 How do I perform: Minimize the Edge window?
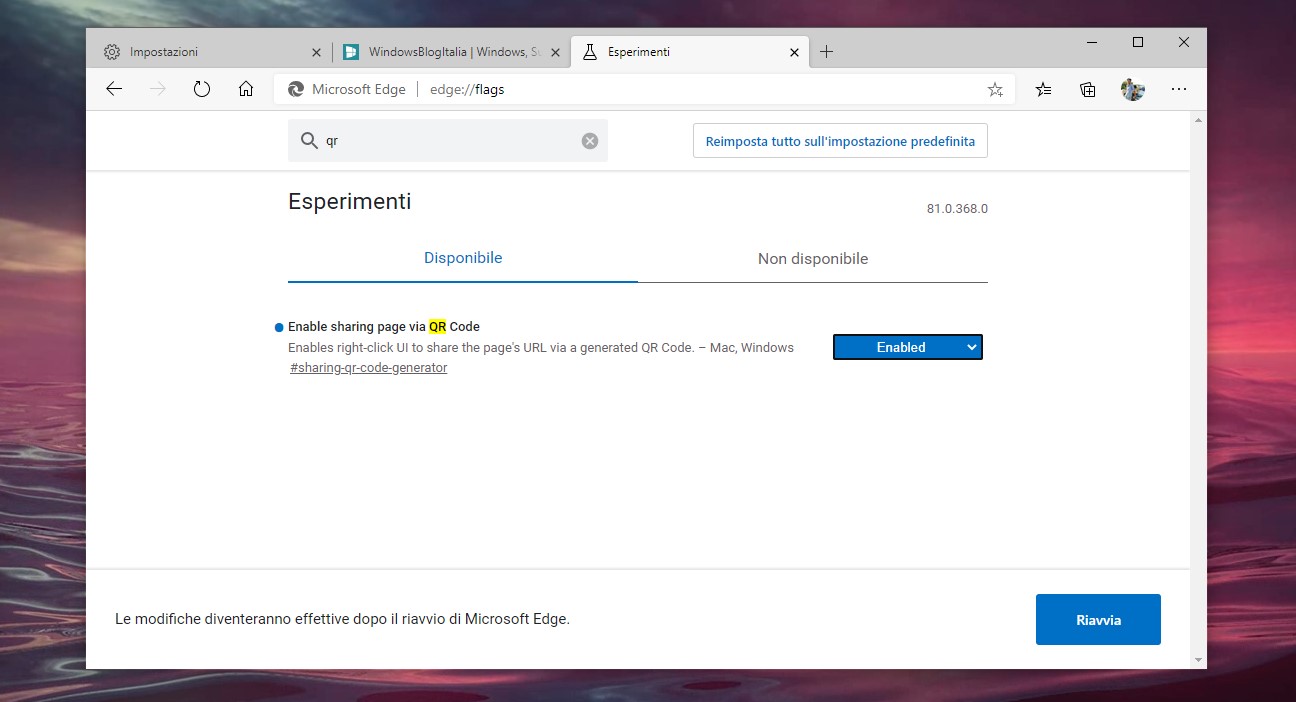coord(1091,42)
